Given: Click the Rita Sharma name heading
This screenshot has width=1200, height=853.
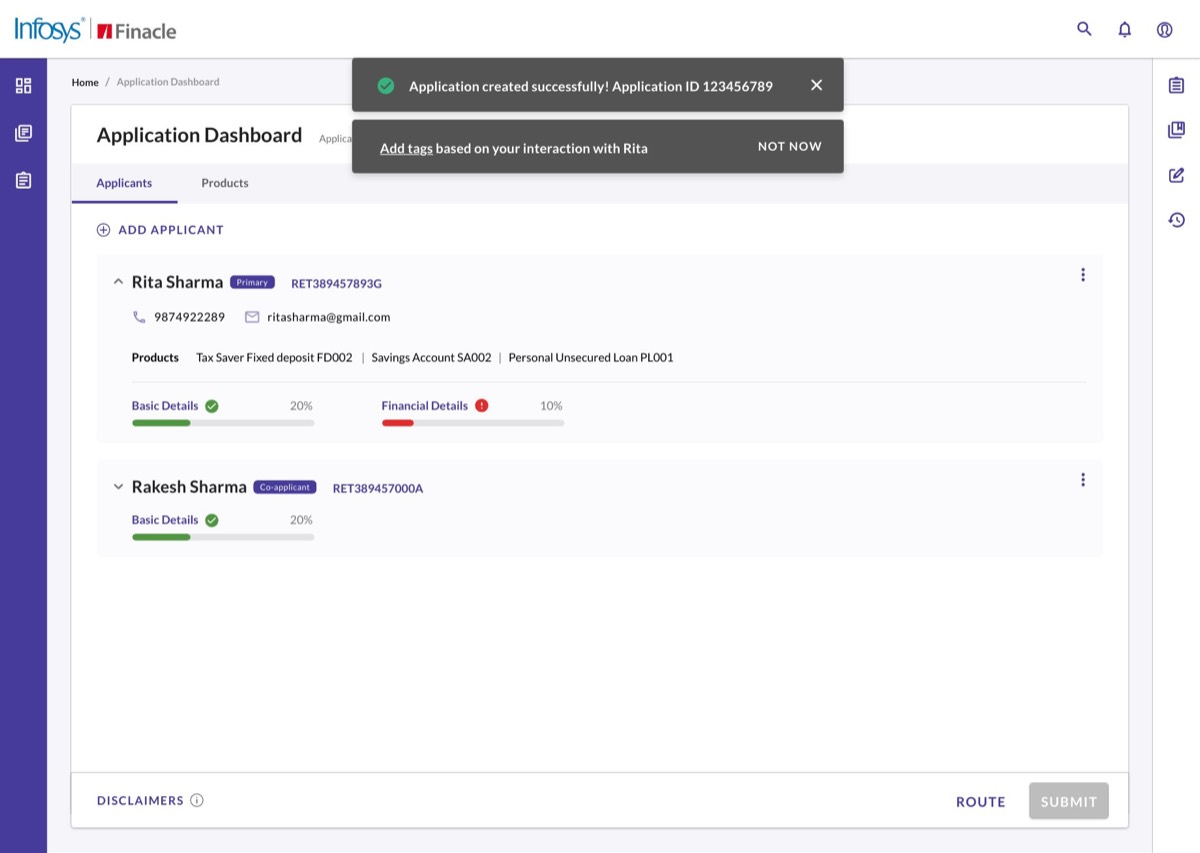Looking at the screenshot, I should point(177,282).
